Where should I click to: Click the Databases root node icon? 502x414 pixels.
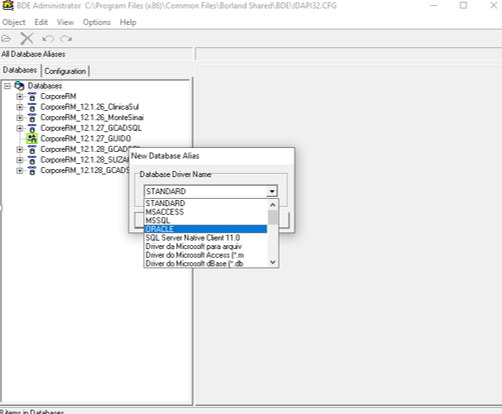19,86
